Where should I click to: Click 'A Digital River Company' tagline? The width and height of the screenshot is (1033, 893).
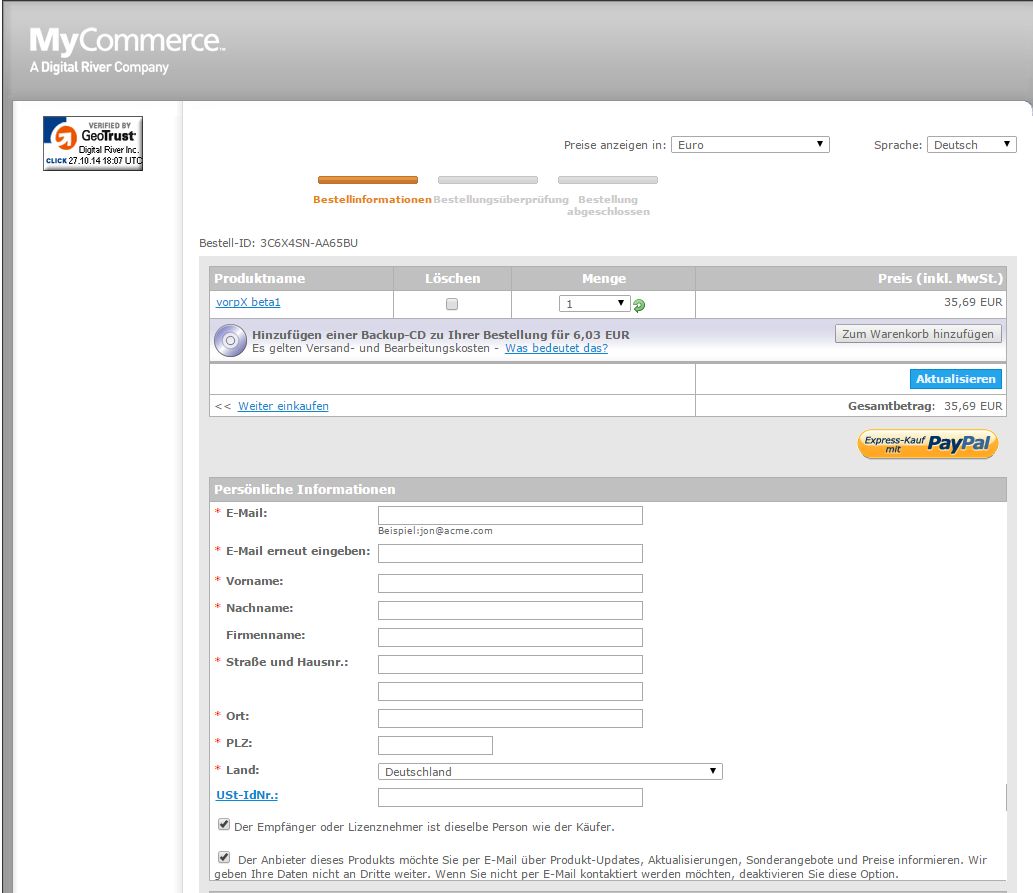click(99, 67)
